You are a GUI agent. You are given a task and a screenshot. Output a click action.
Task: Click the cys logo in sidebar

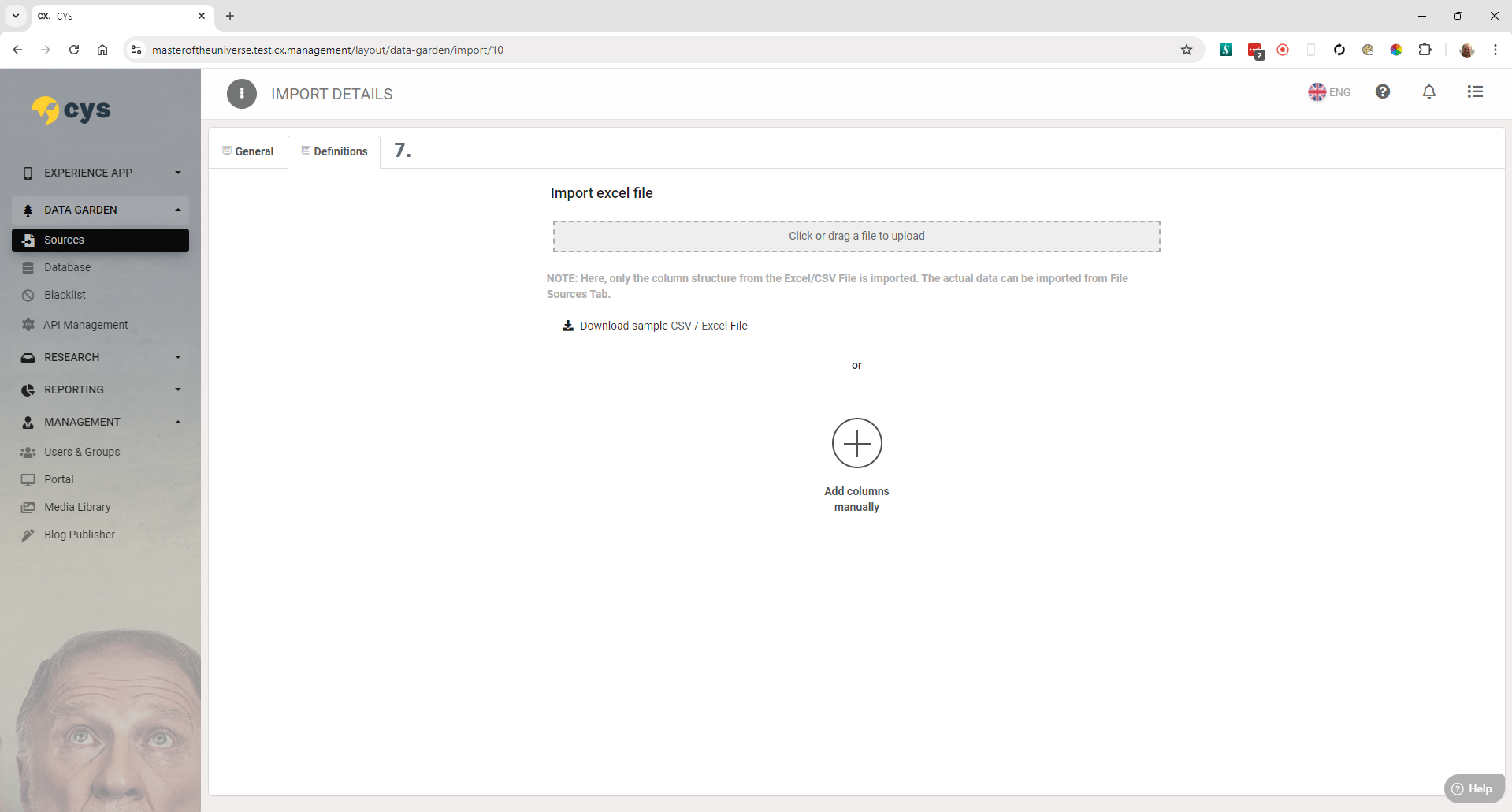coord(71,110)
